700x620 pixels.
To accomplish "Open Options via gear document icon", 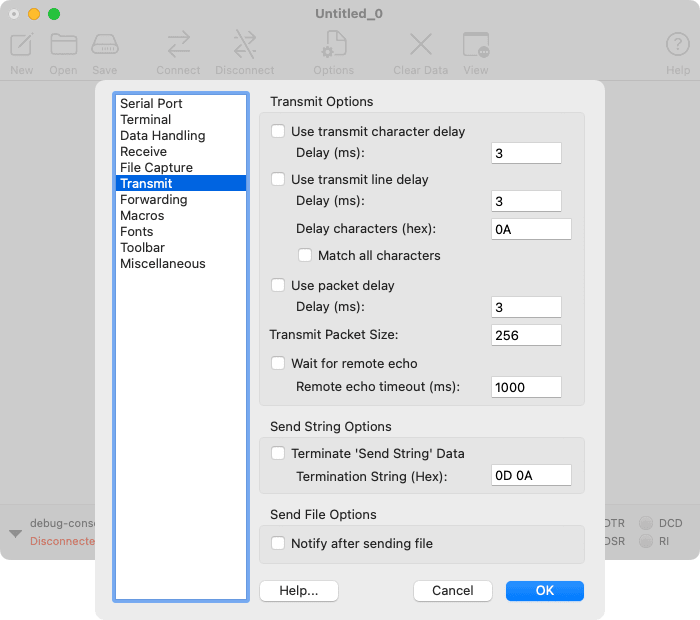I will coord(333,45).
